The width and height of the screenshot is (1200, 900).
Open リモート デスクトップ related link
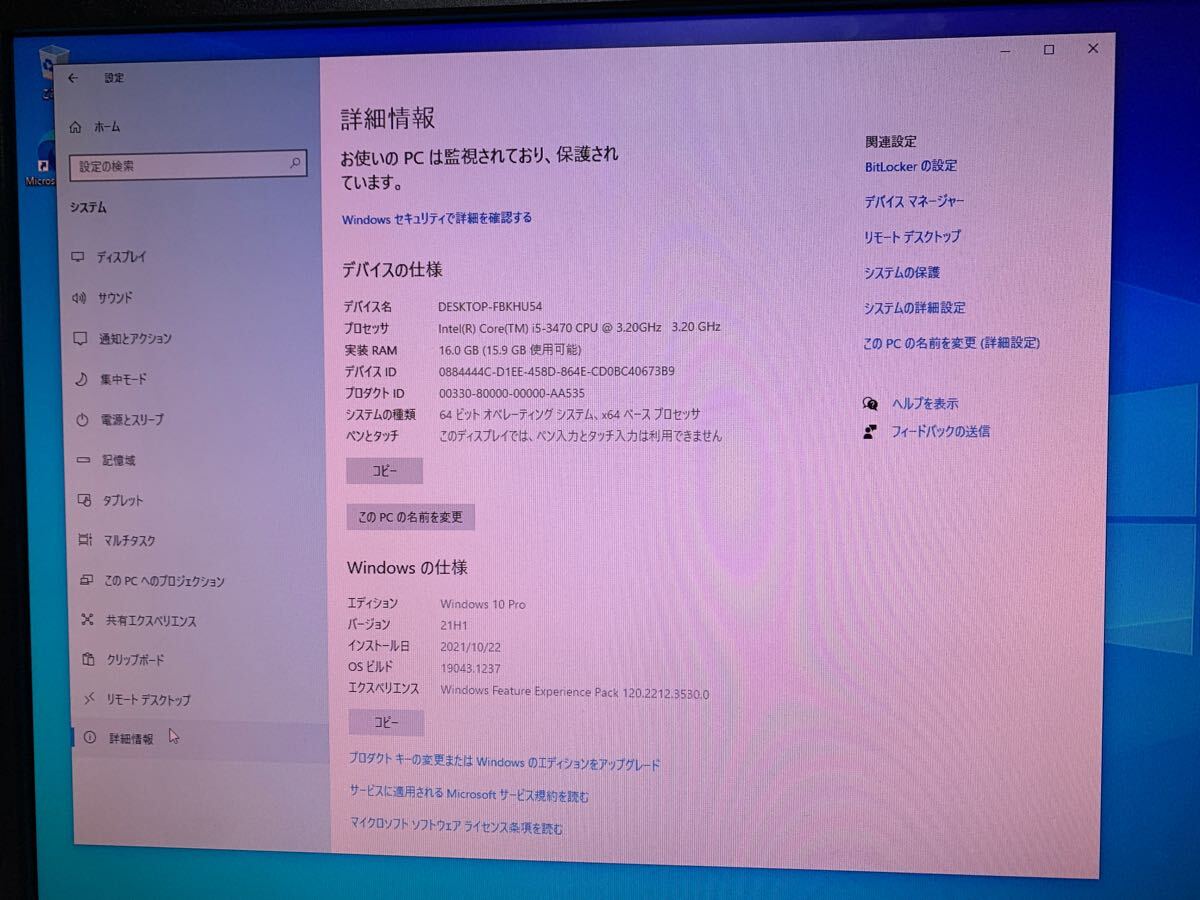point(912,237)
